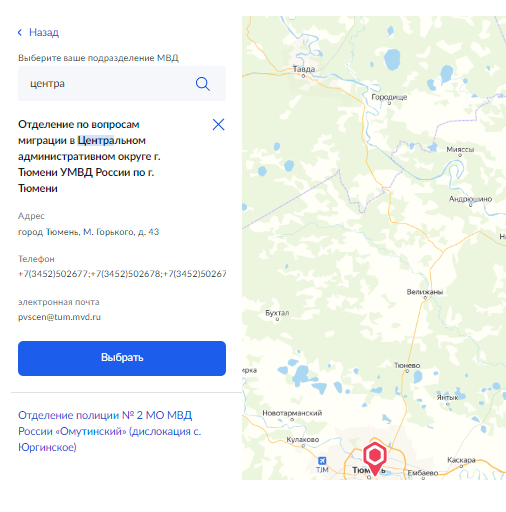Click the email pvscen@tum.mvd.ru
Viewport: 506px width, 512px height.
(59, 317)
